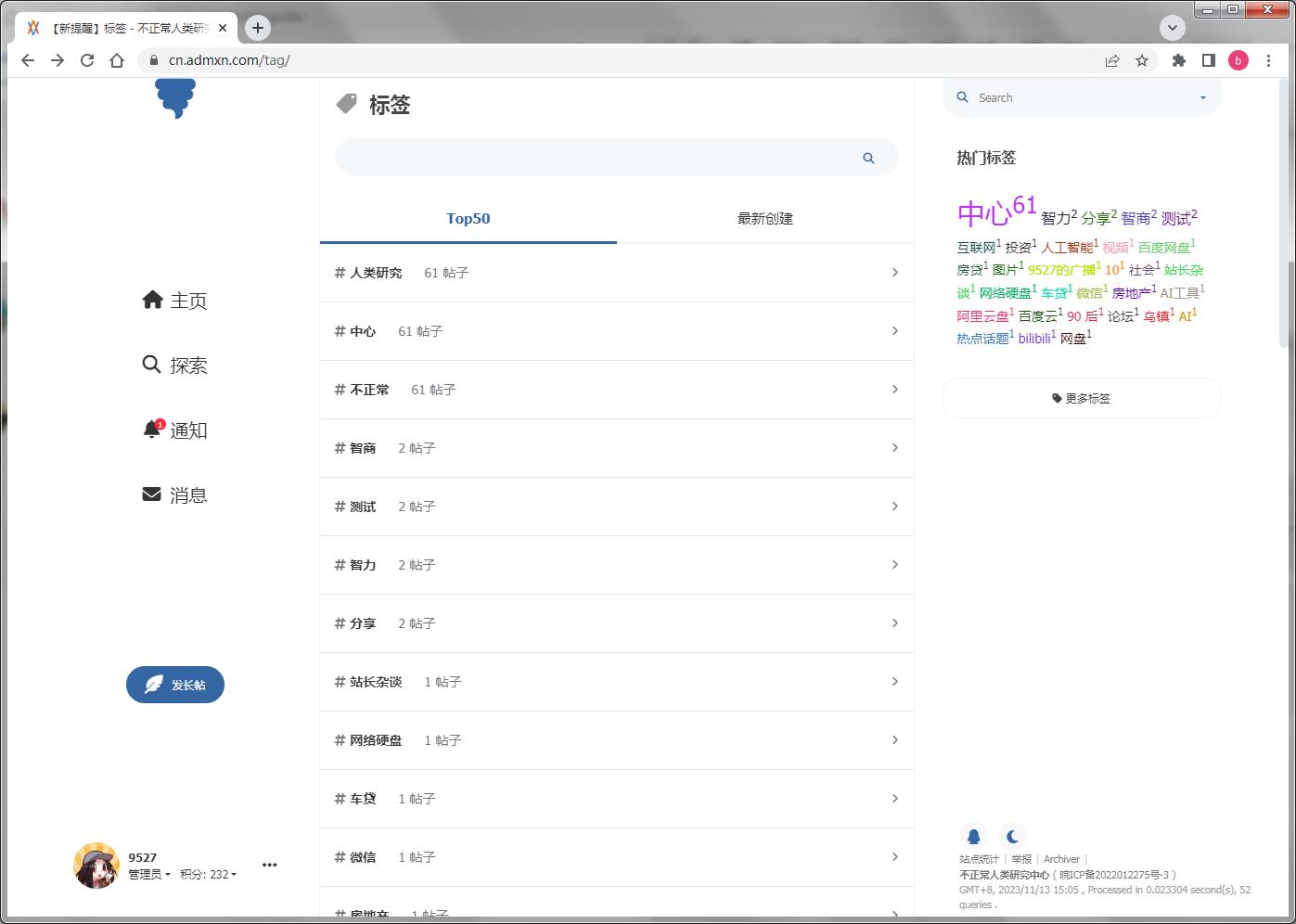Click the large 中心 hot tag
The width and height of the screenshot is (1296, 924).
996,212
